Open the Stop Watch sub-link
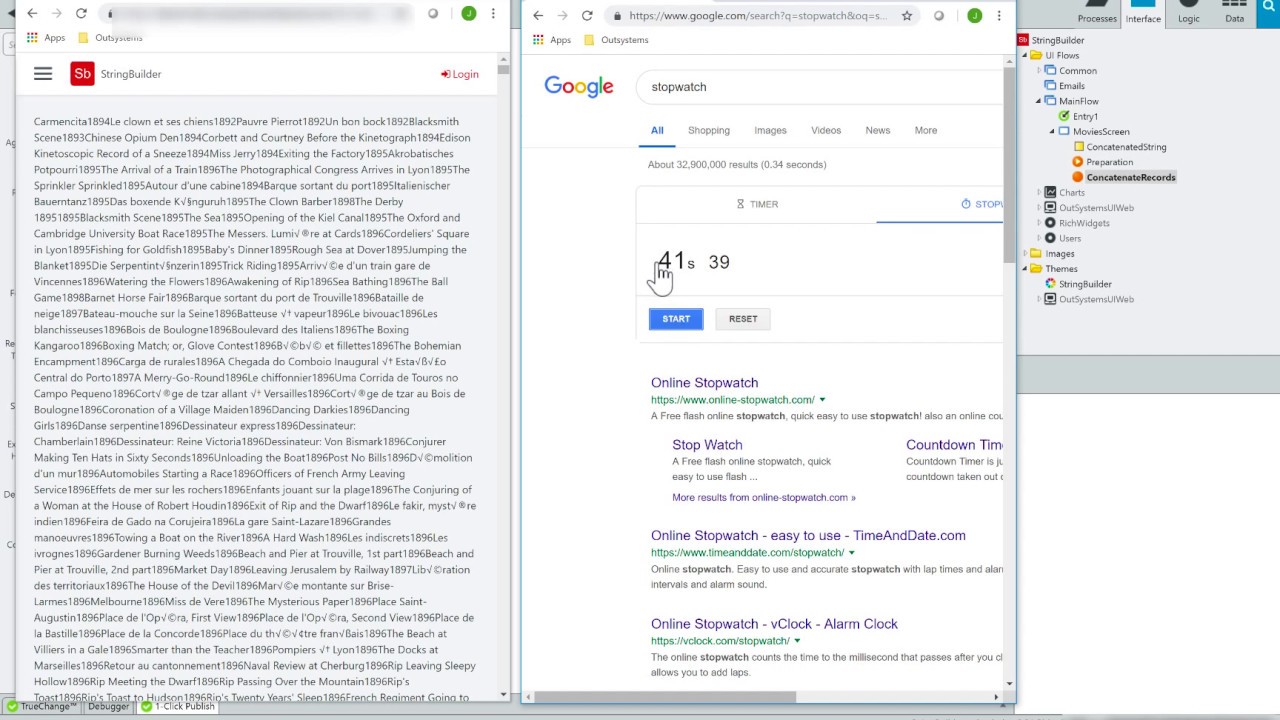The height and width of the screenshot is (720, 1280). point(708,445)
